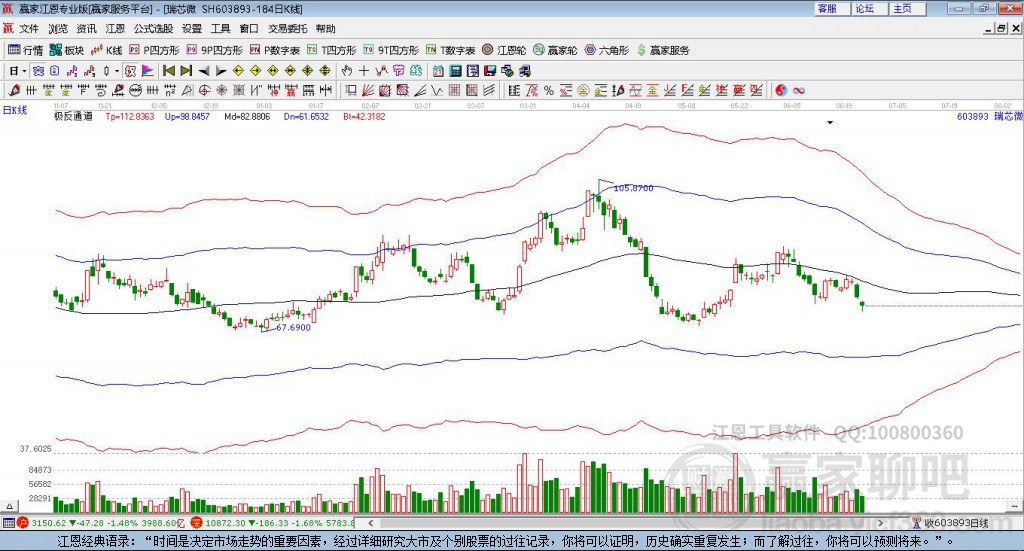The height and width of the screenshot is (551, 1024).
Task: Click the 极反通道 indicator name
Action: click(x=73, y=116)
